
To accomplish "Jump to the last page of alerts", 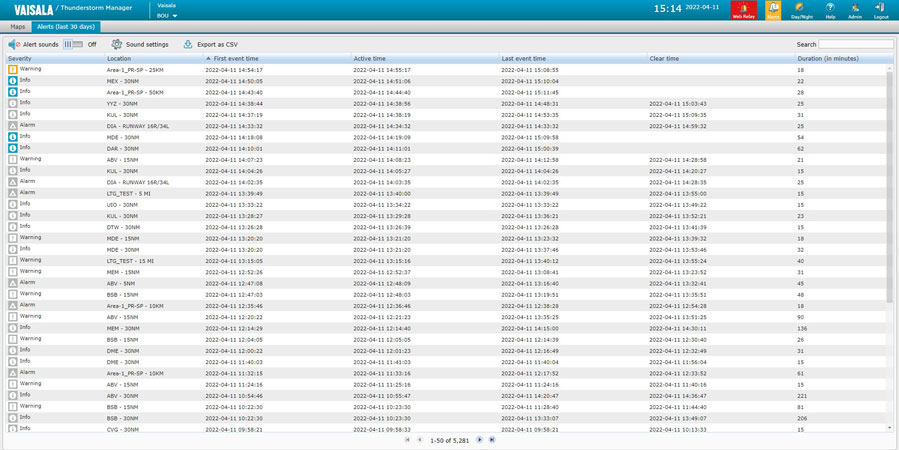I will tap(492, 439).
